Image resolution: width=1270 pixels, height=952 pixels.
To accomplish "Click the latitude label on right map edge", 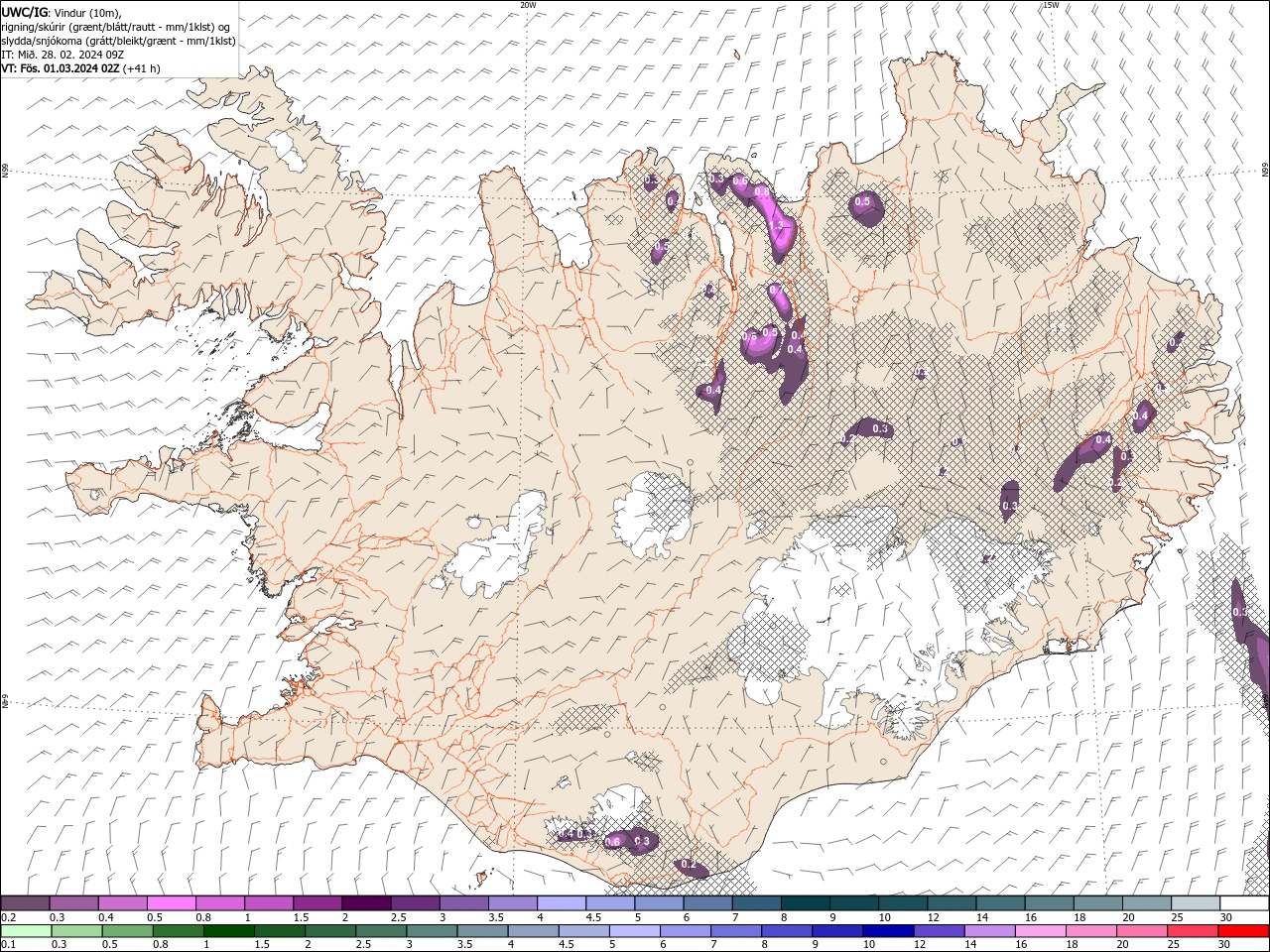I will point(1265,171).
